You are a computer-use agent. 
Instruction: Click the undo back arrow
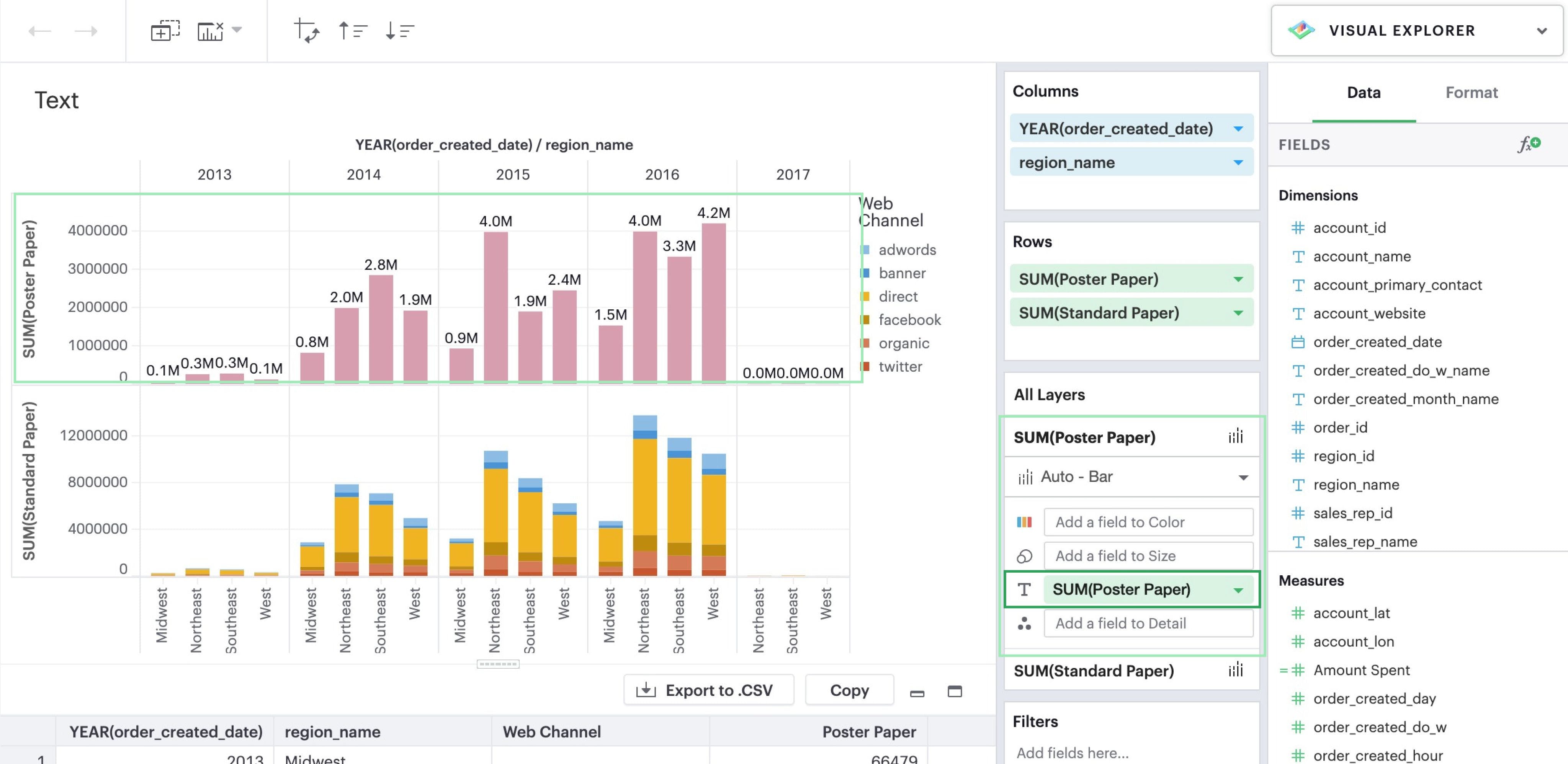coord(39,31)
